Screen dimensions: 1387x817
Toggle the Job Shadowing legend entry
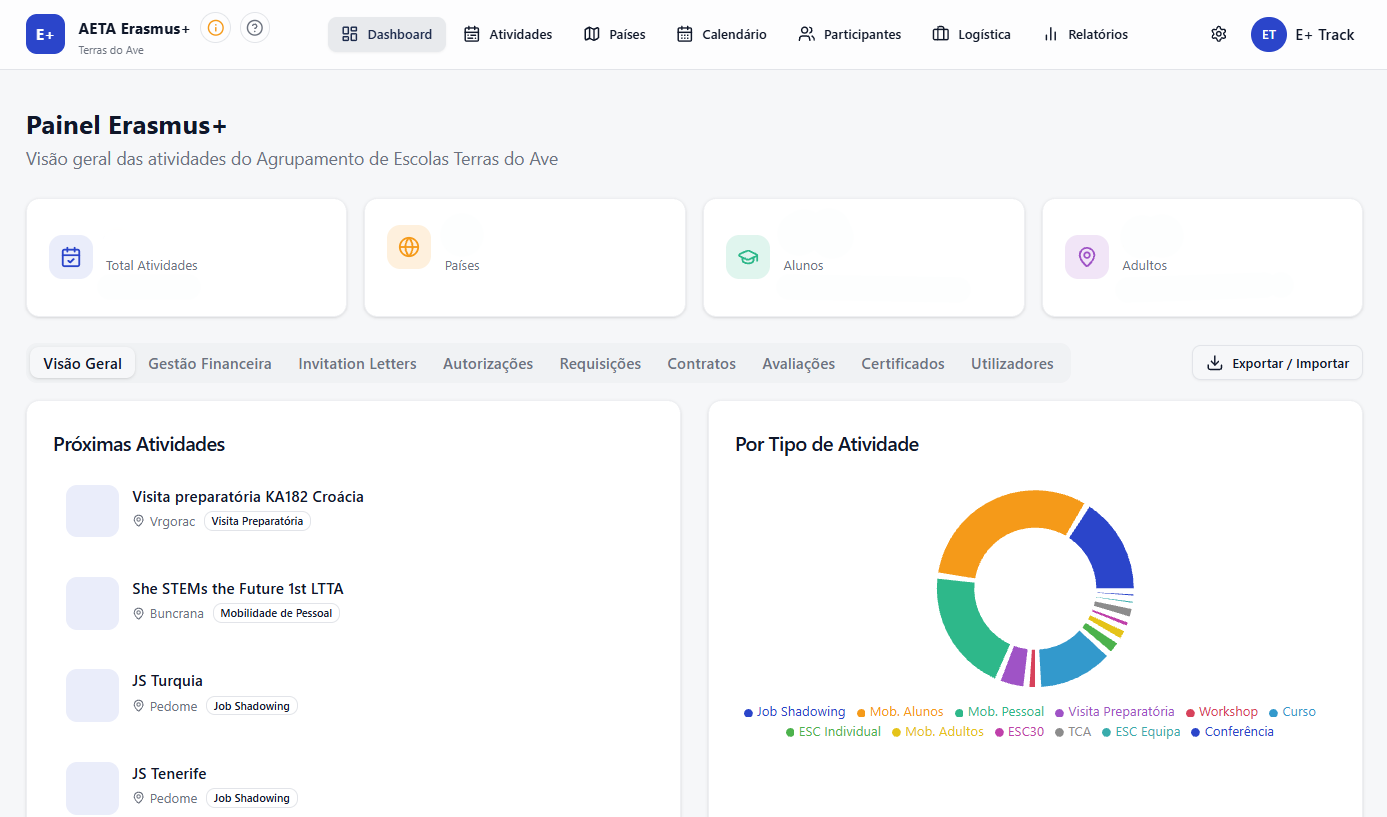pos(795,712)
